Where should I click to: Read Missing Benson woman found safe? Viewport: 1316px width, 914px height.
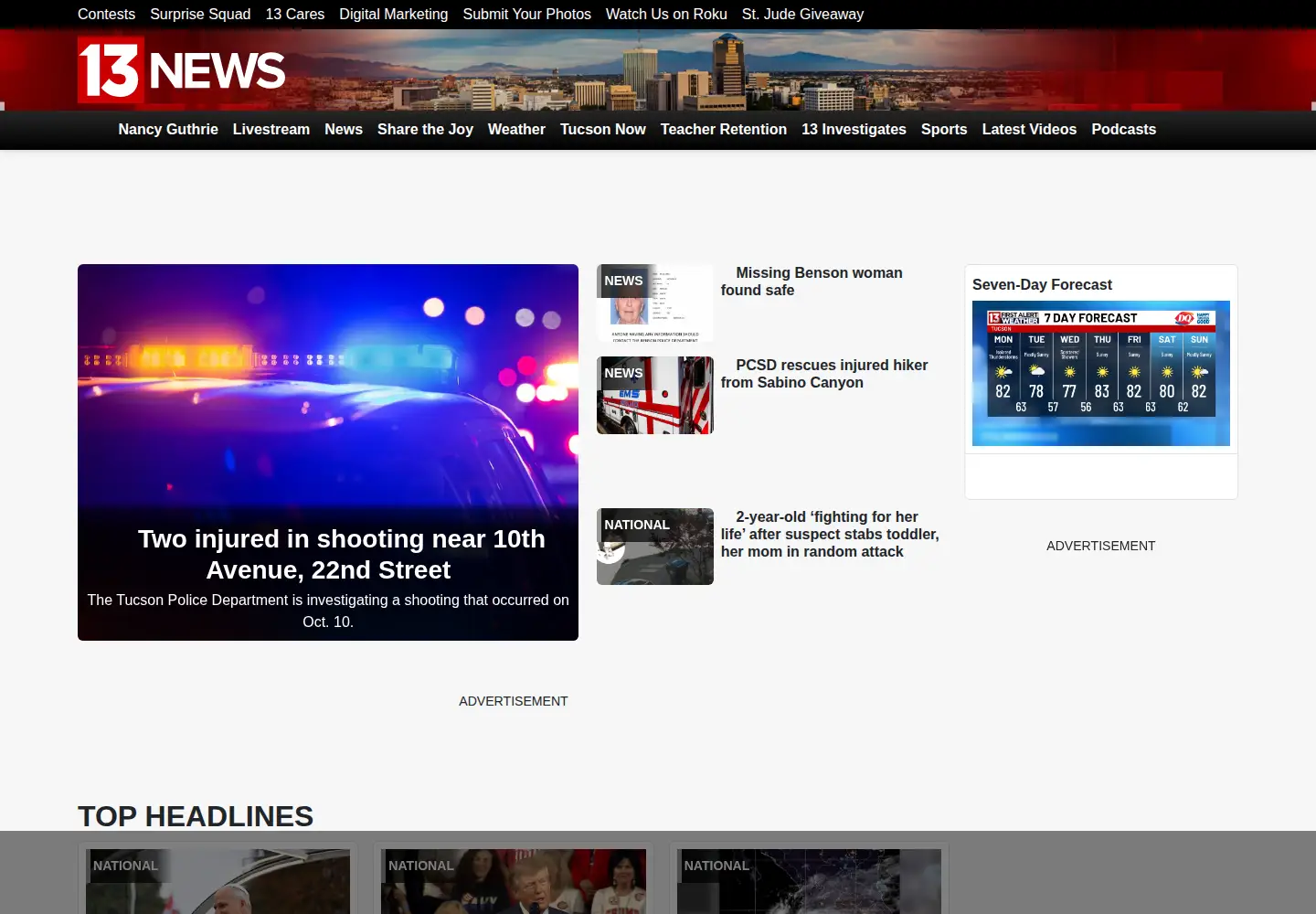pyautogui.click(x=812, y=282)
